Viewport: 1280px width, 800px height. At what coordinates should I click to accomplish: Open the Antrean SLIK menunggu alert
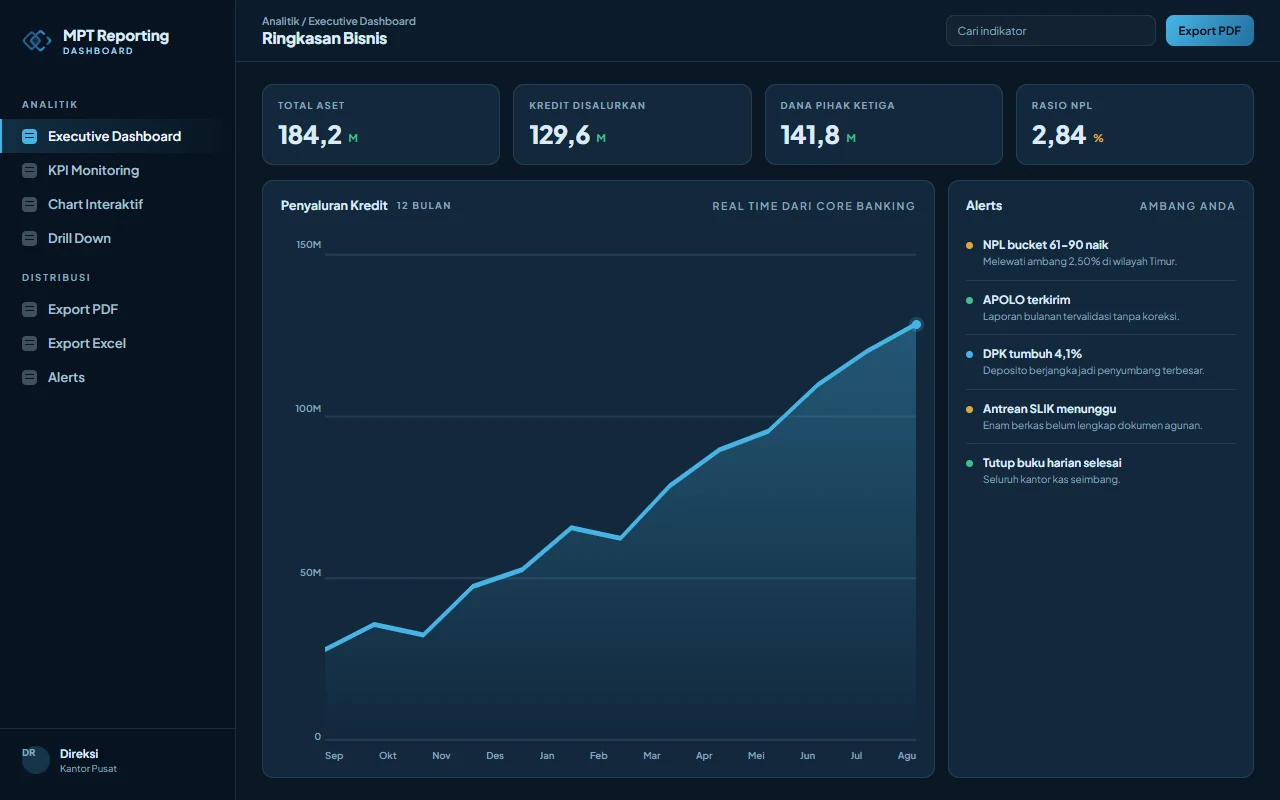pos(1100,417)
